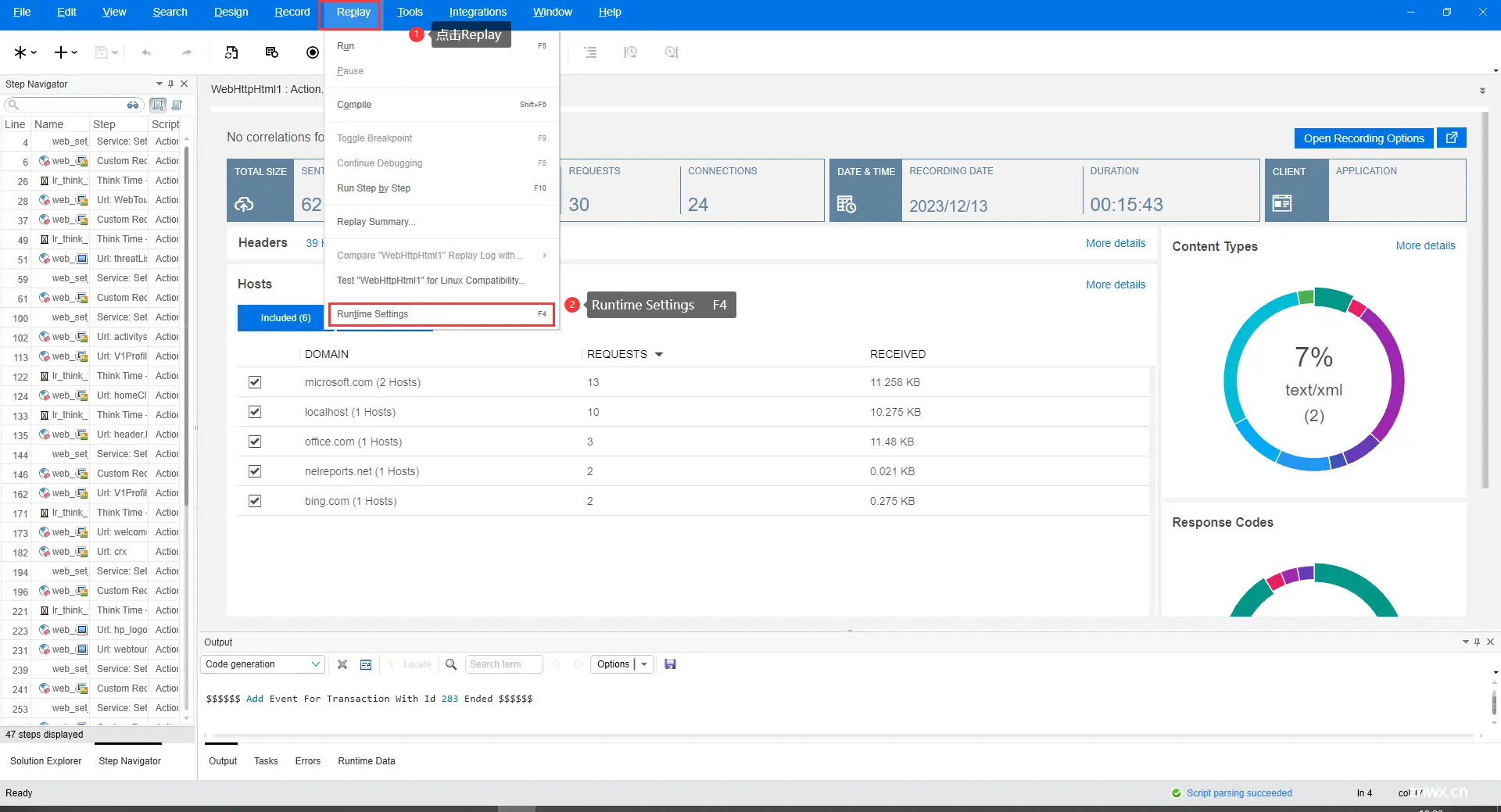The height and width of the screenshot is (812, 1501).
Task: Uncheck the nelreports.net host checkbox
Action: click(x=255, y=471)
